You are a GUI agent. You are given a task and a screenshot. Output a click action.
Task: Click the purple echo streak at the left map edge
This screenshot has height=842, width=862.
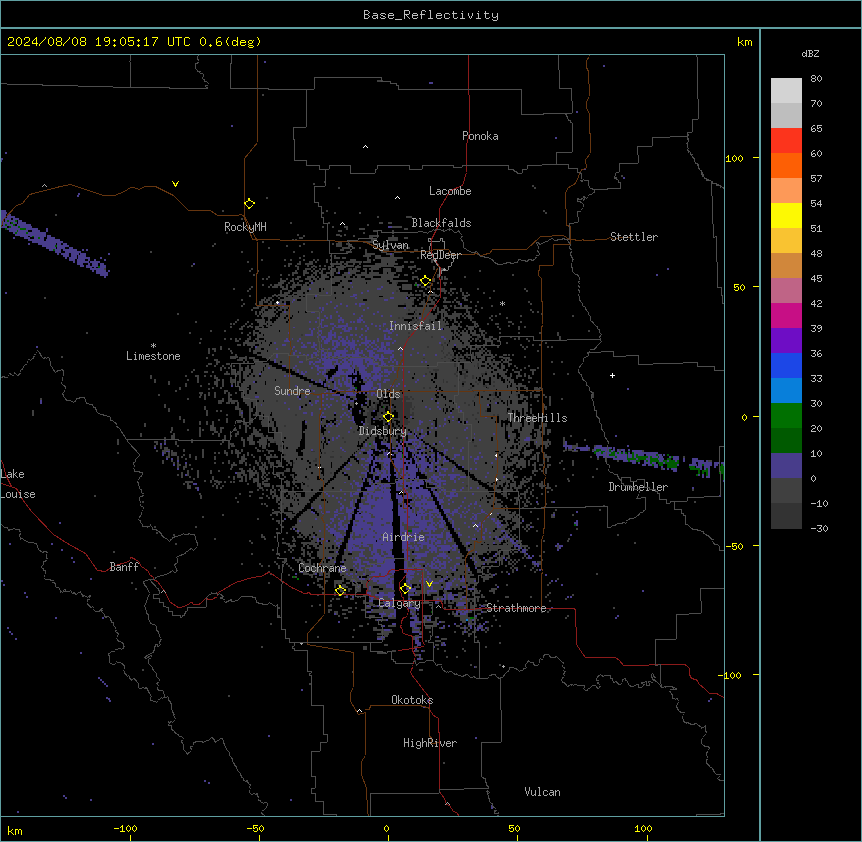pos(54,243)
